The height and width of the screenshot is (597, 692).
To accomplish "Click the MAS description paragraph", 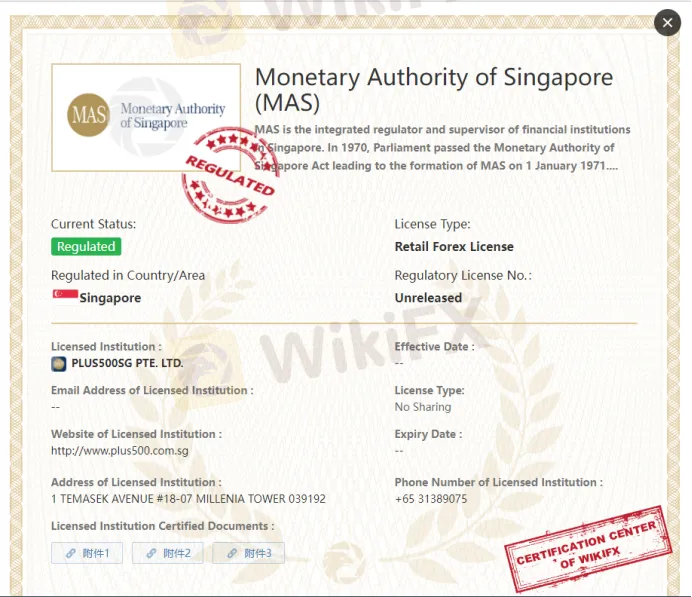I will click(443, 148).
